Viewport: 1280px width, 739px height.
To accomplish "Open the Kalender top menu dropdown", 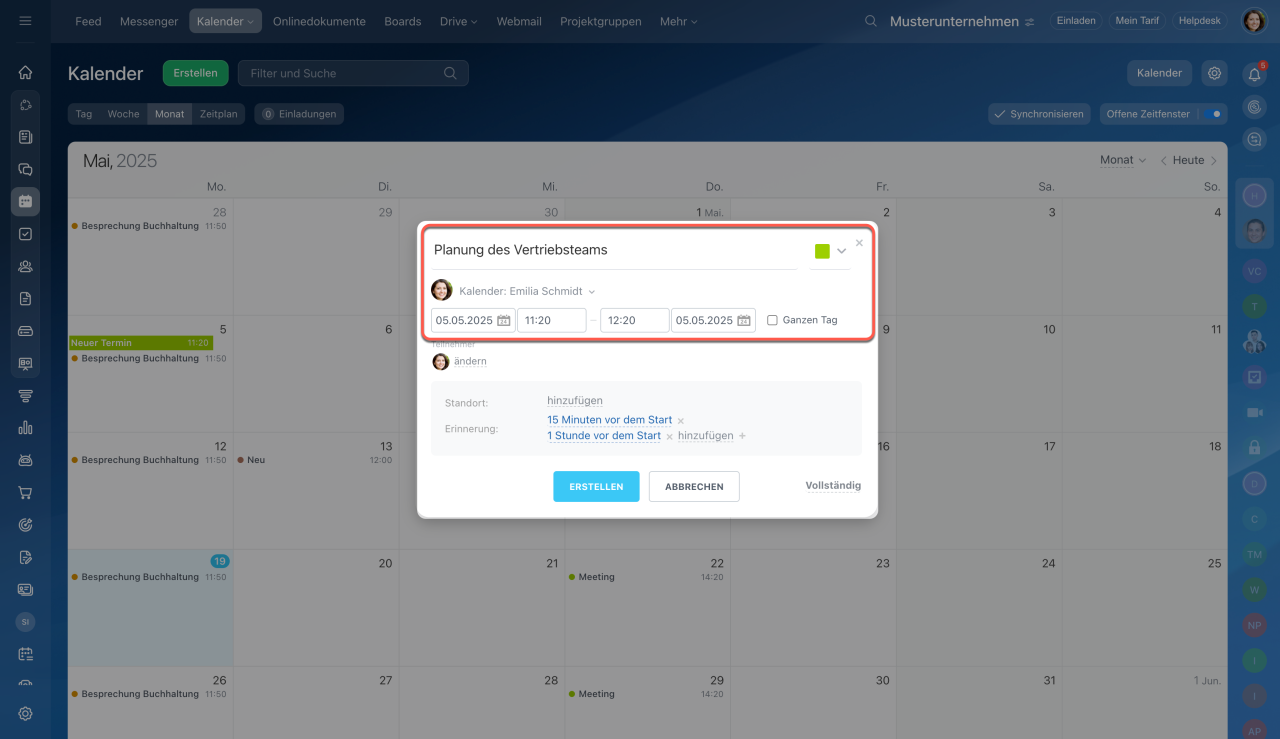I will [225, 21].
